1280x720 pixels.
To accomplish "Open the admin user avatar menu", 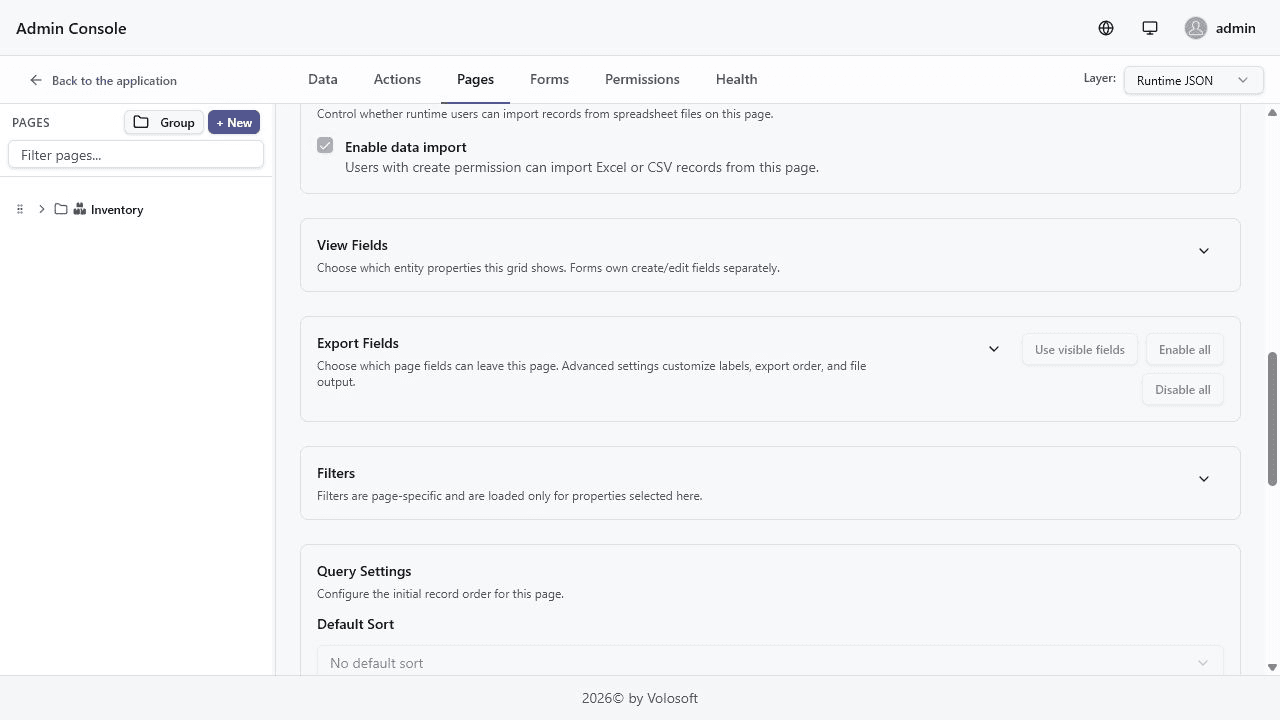I will pyautogui.click(x=1220, y=28).
